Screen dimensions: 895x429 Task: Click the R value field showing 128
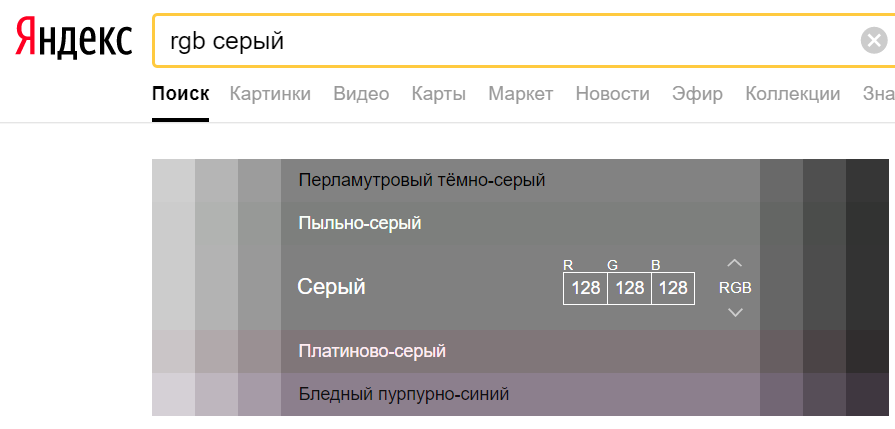[585, 288]
